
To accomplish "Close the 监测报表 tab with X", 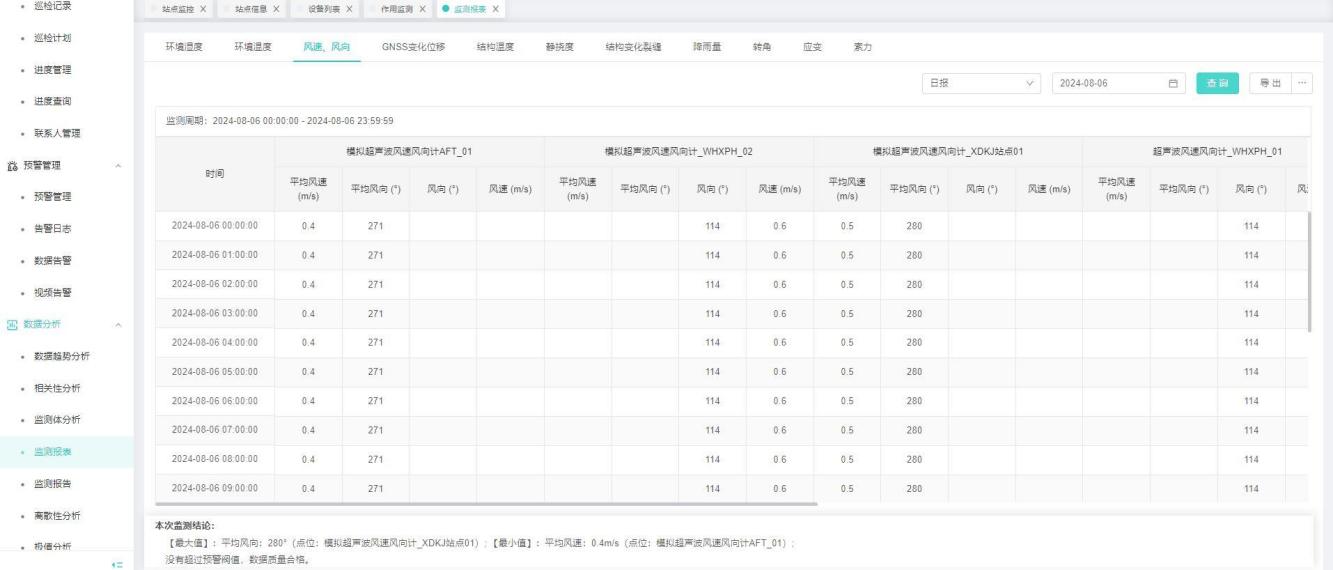I will (x=495, y=9).
